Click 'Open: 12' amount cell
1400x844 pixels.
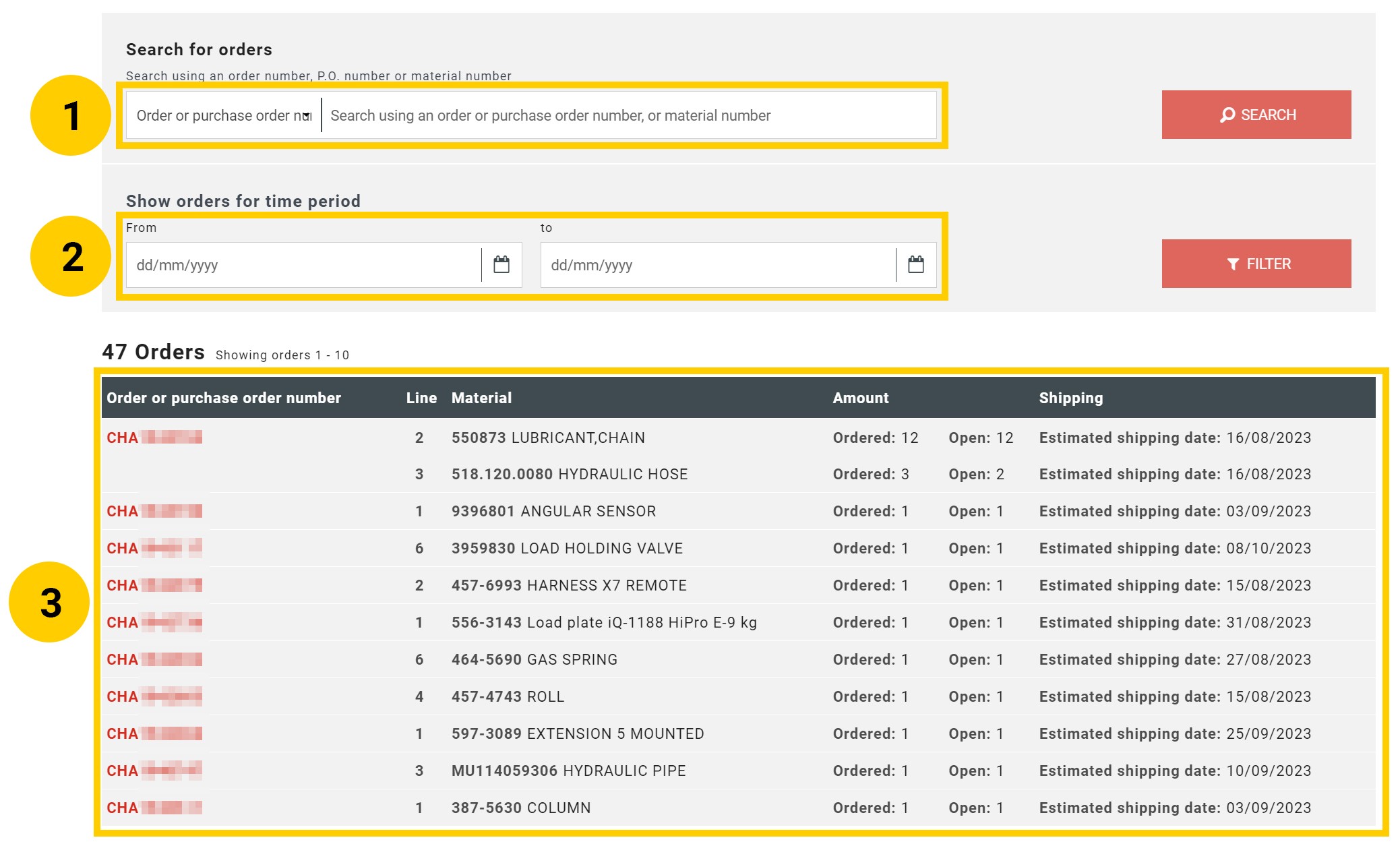(x=981, y=438)
